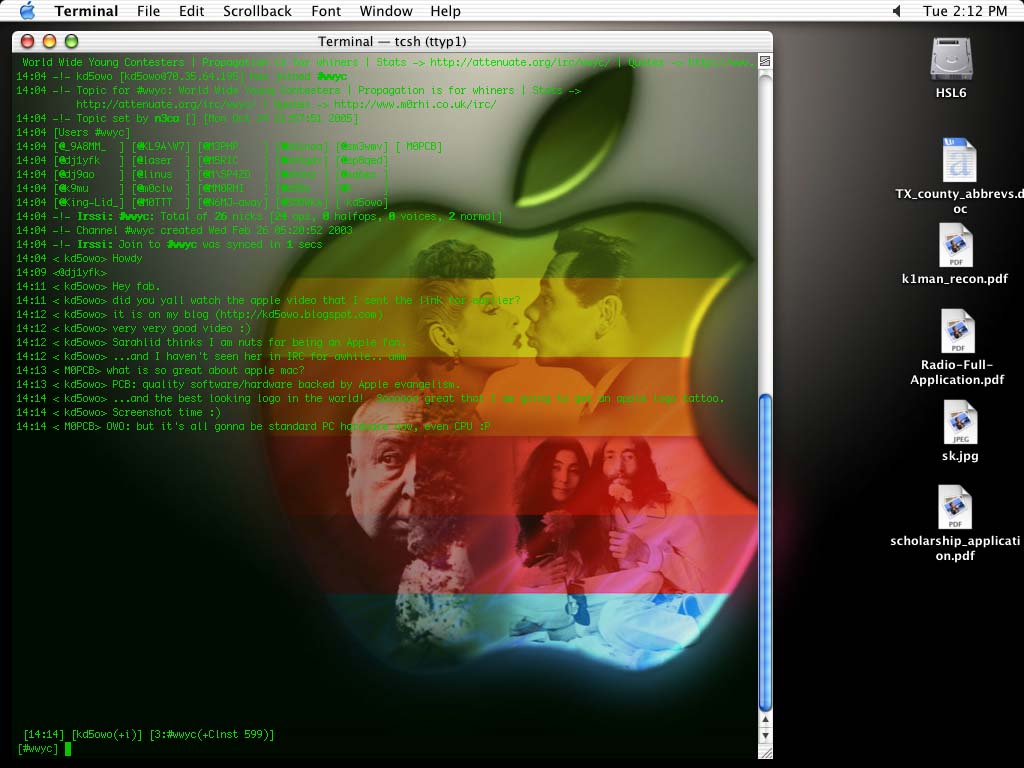Click the irssi status bar [3:#wwyc(+Clnst 599)]
The width and height of the screenshot is (1024, 768).
point(212,734)
